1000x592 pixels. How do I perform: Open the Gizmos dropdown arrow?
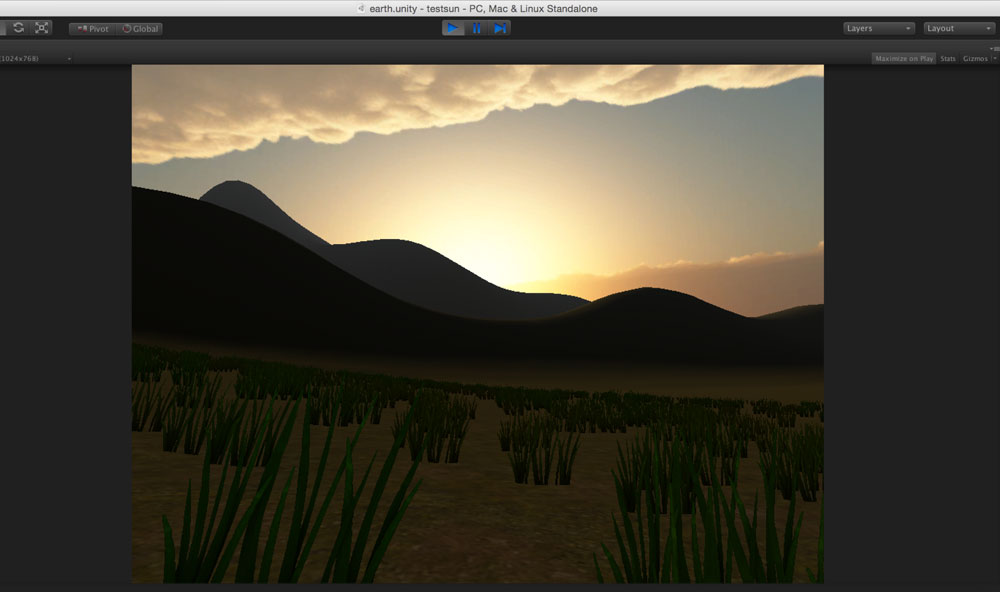[994, 59]
